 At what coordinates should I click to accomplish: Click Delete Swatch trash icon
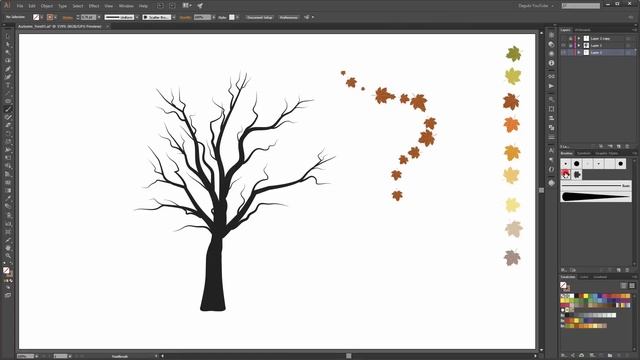coord(627,356)
